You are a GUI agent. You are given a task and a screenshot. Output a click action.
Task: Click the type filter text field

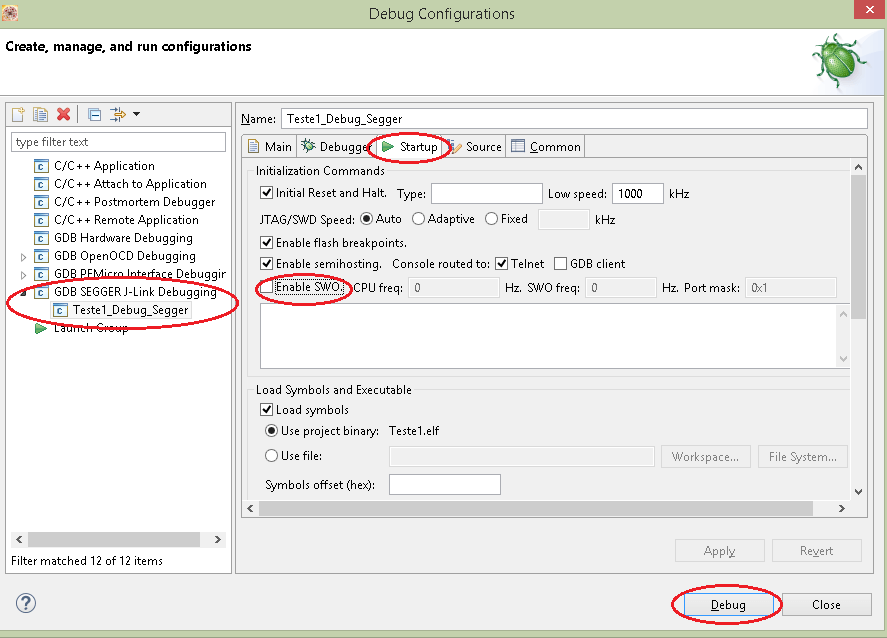tap(119, 141)
